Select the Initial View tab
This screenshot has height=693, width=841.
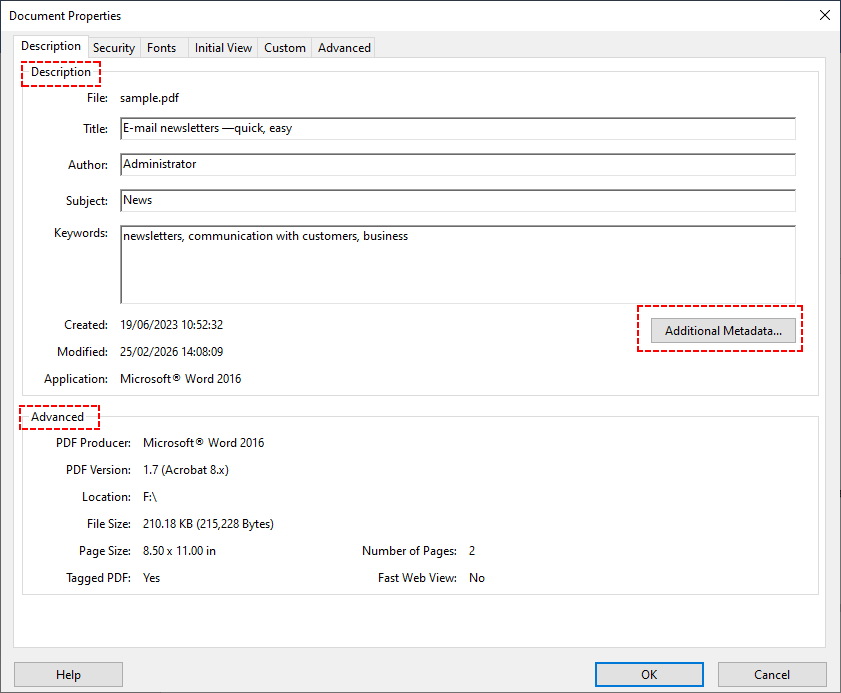[x=222, y=47]
